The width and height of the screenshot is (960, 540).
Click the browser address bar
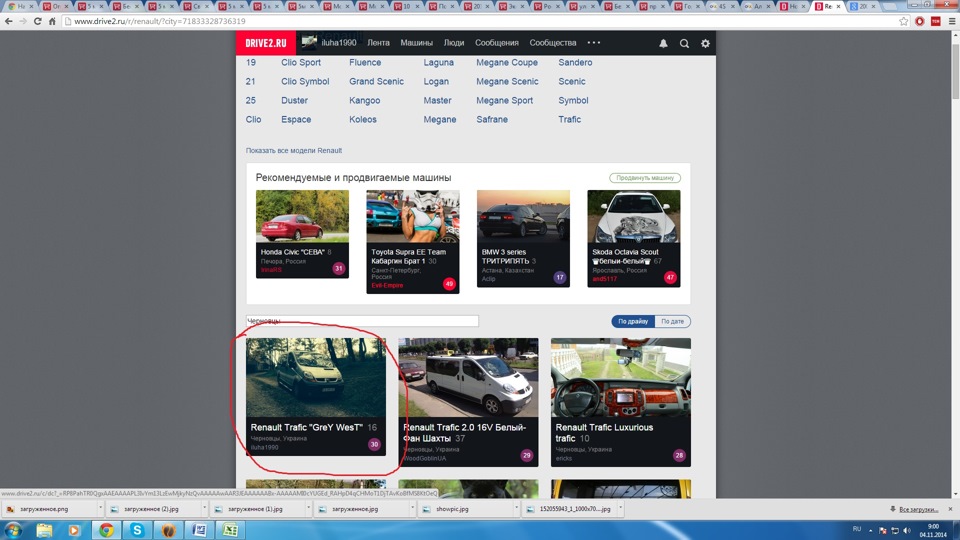pyautogui.click(x=478, y=21)
